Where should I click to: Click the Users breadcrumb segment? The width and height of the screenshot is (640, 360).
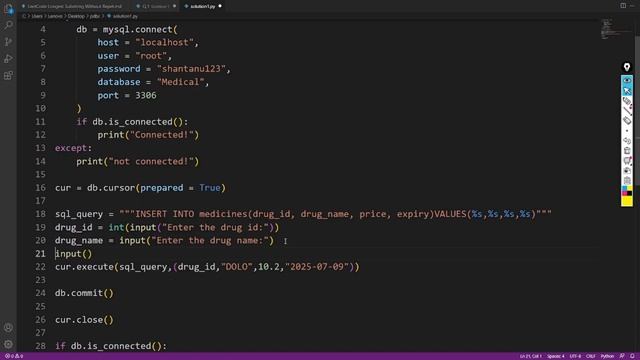(37, 16)
